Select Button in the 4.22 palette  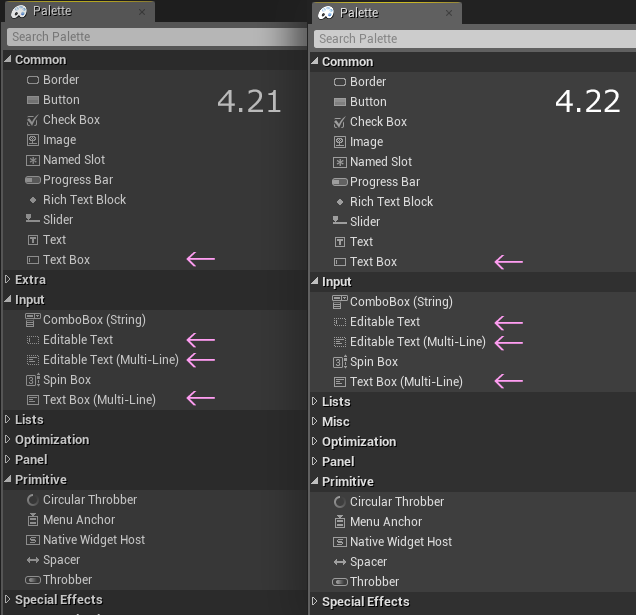(368, 102)
